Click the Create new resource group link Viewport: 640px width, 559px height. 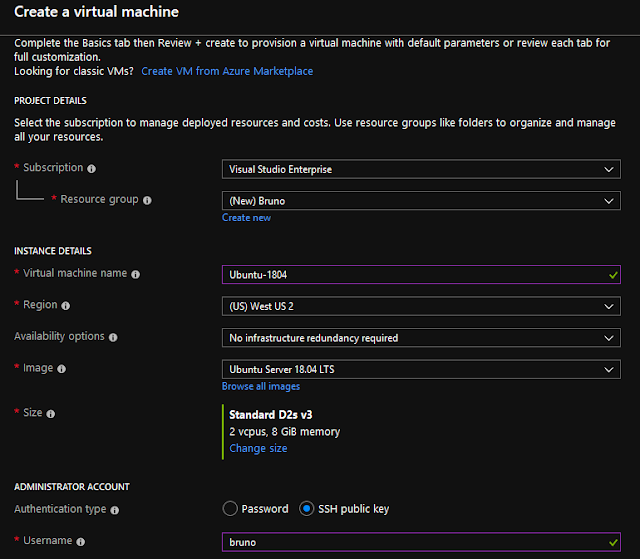click(246, 218)
